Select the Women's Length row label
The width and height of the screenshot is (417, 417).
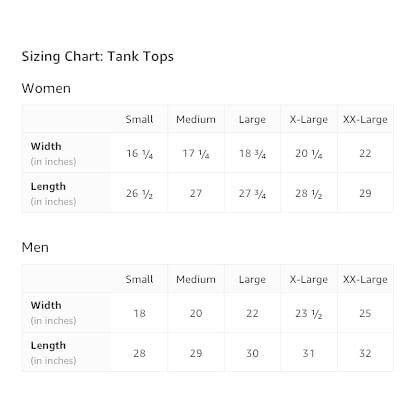click(x=48, y=187)
